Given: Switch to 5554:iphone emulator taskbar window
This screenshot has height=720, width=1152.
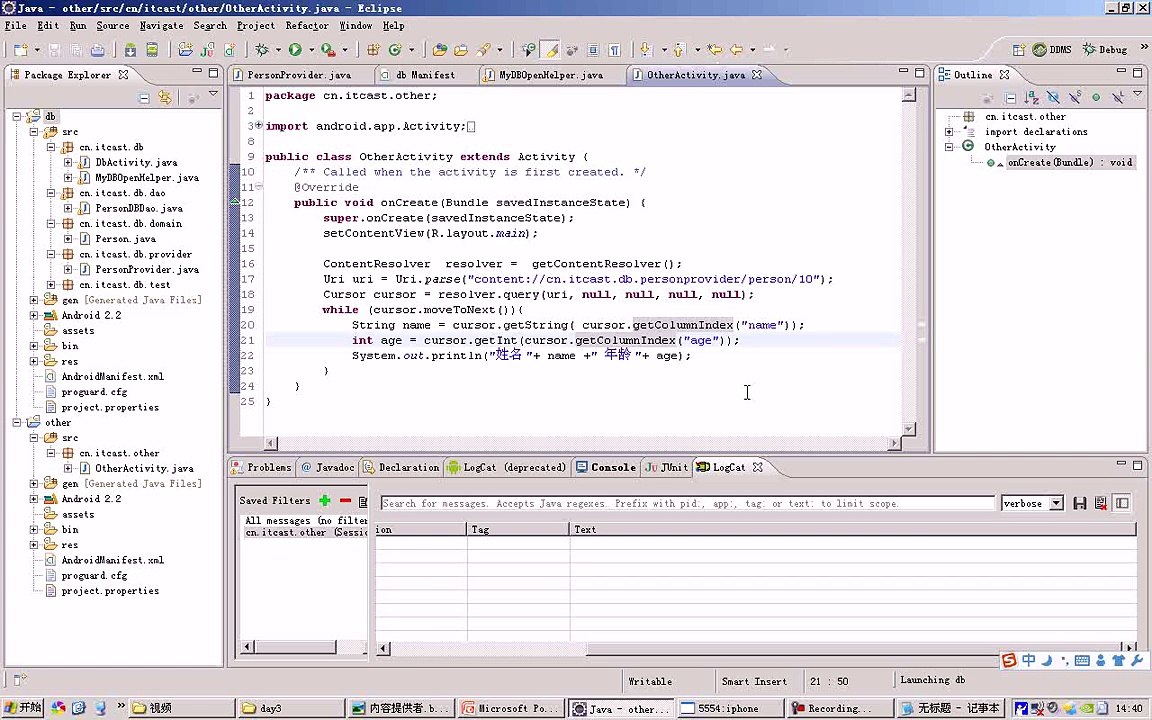Looking at the screenshot, I should pyautogui.click(x=729, y=708).
